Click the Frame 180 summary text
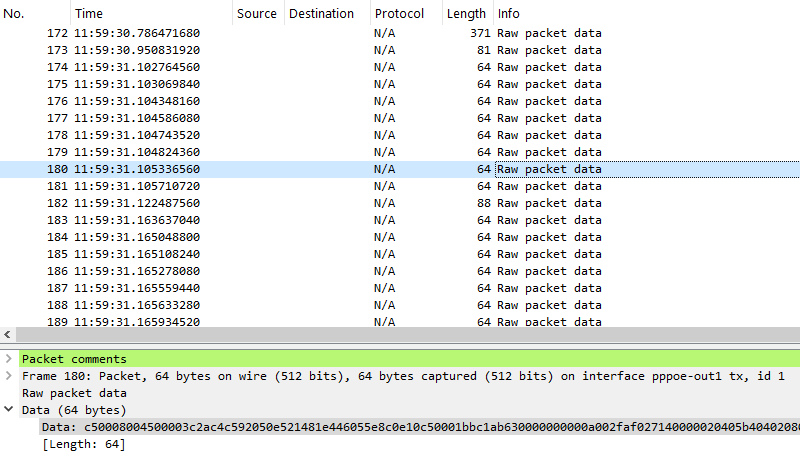The height and width of the screenshot is (459, 800). [x=403, y=376]
